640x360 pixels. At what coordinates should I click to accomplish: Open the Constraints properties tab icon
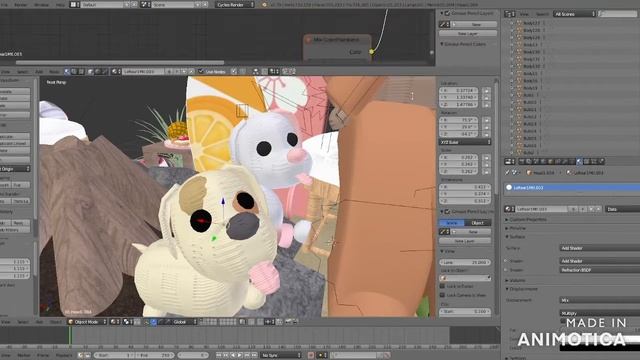click(x=558, y=161)
